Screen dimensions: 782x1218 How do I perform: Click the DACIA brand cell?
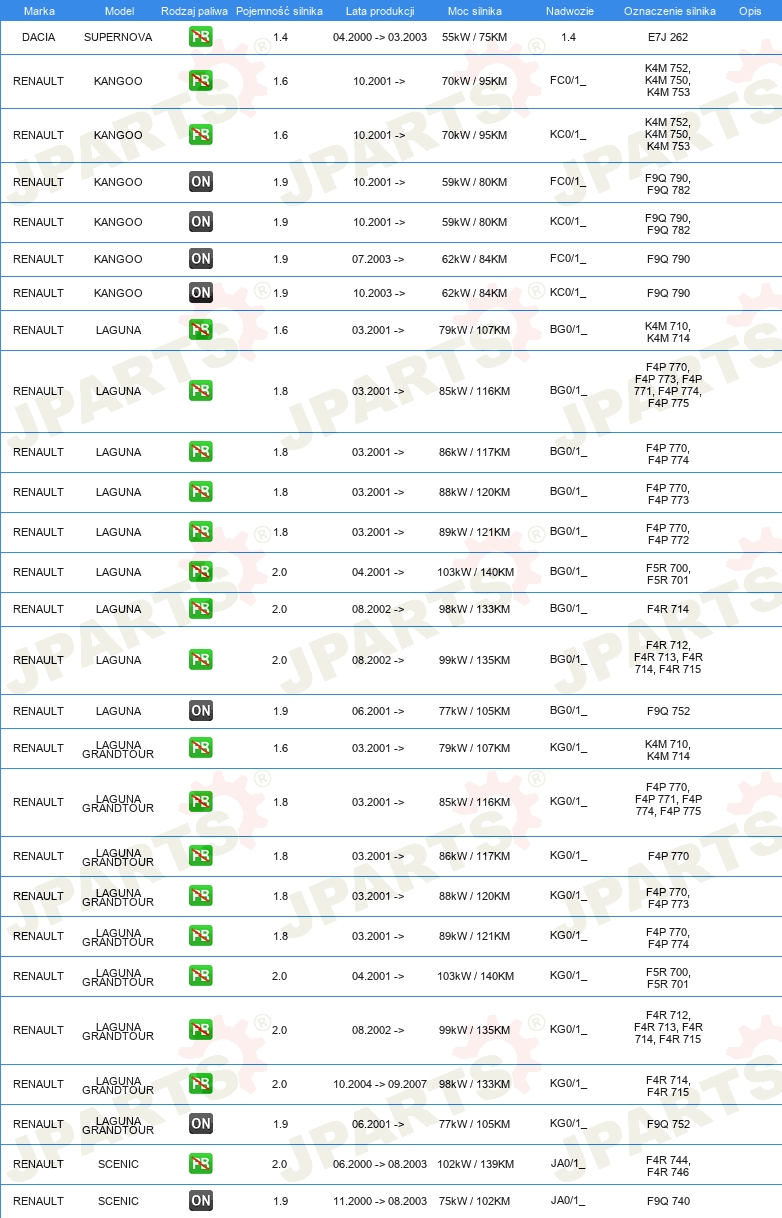pyautogui.click(x=38, y=37)
